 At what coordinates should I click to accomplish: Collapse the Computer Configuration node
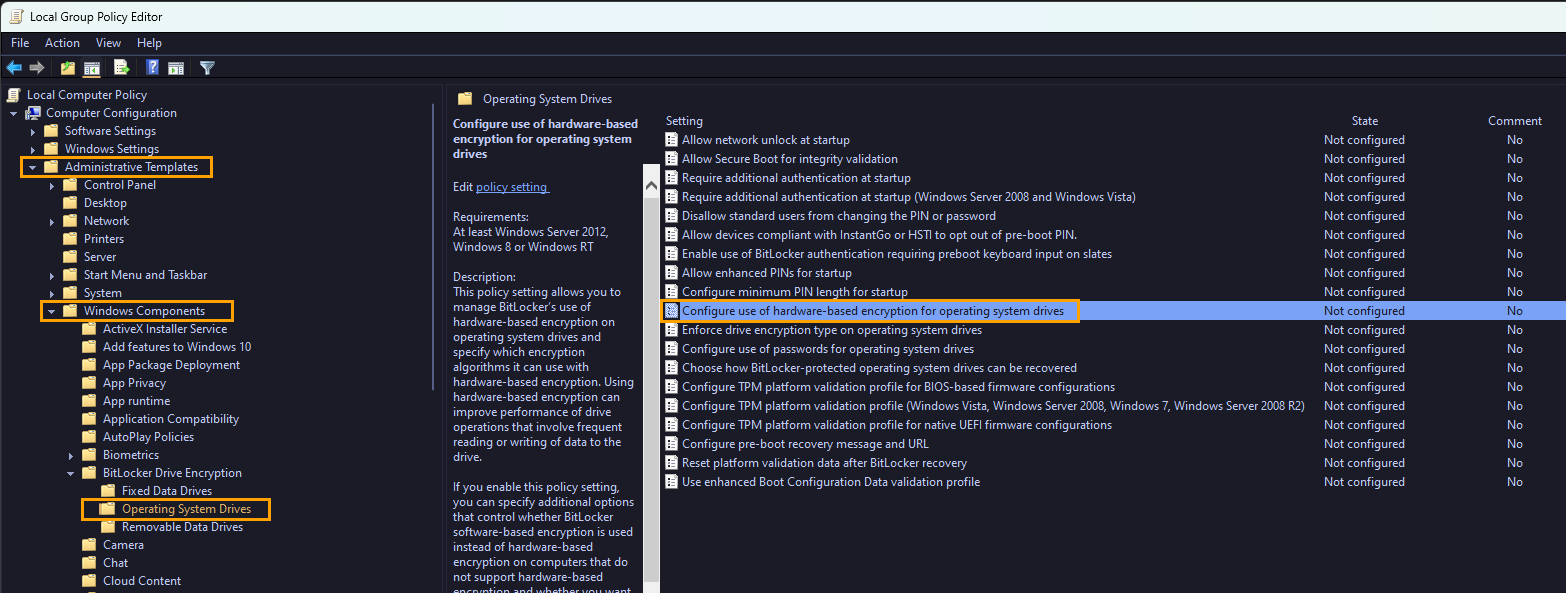point(14,113)
